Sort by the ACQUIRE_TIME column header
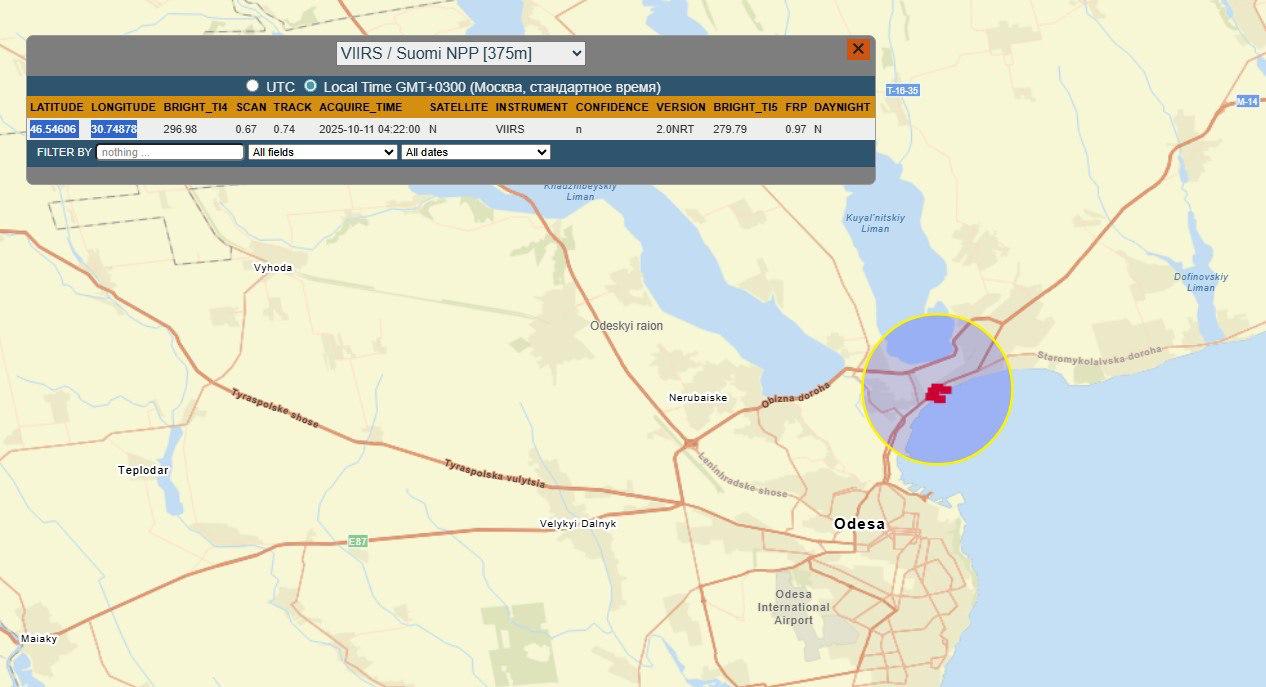Viewport: 1266px width, 687px height. pos(360,107)
